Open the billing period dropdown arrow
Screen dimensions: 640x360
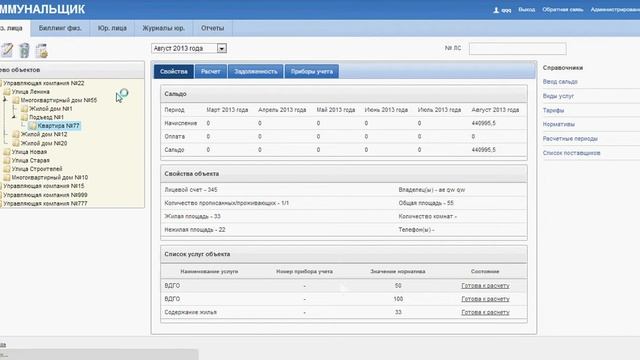222,49
